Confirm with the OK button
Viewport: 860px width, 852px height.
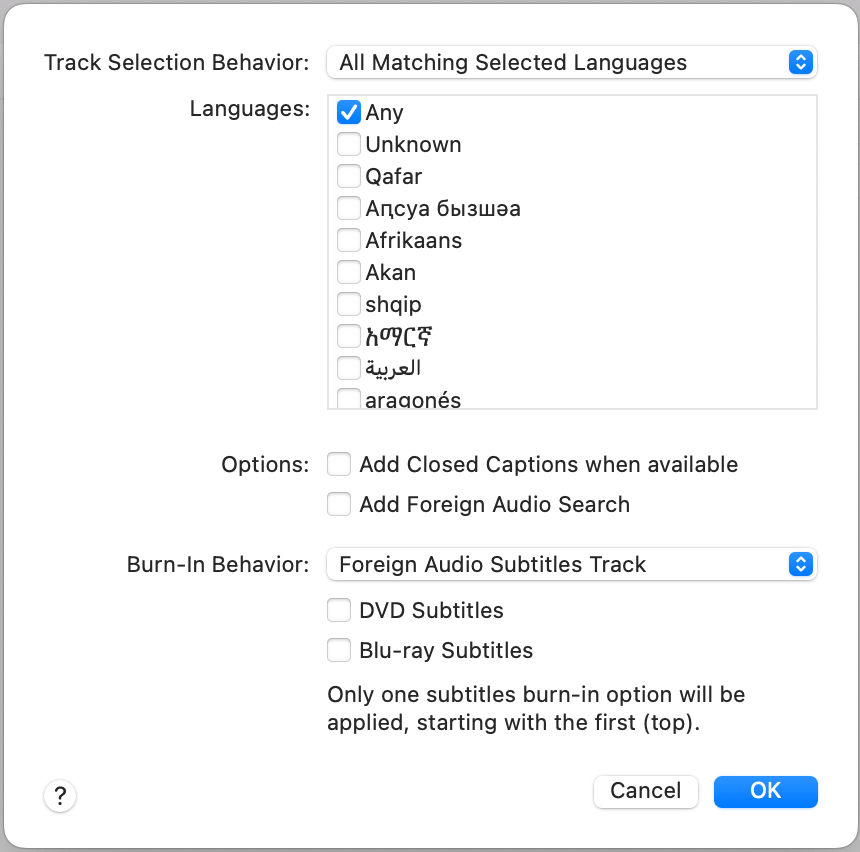765,791
